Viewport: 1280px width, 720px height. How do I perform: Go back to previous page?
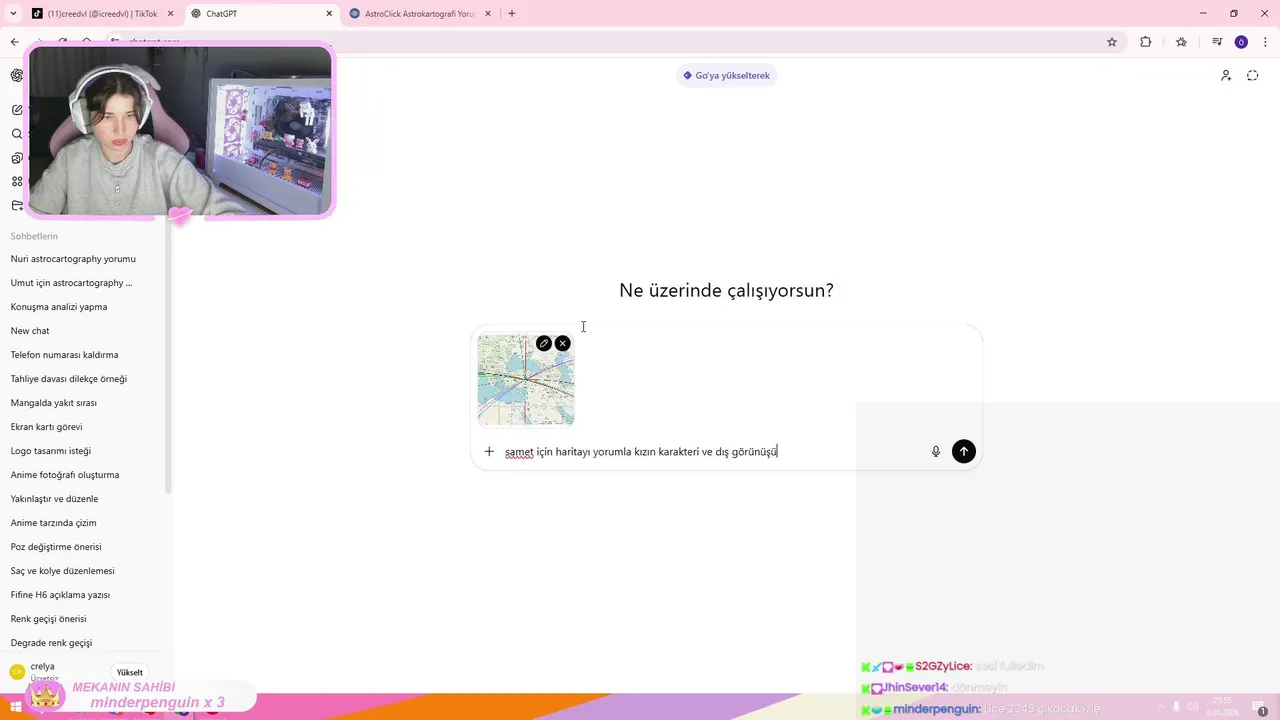click(14, 42)
